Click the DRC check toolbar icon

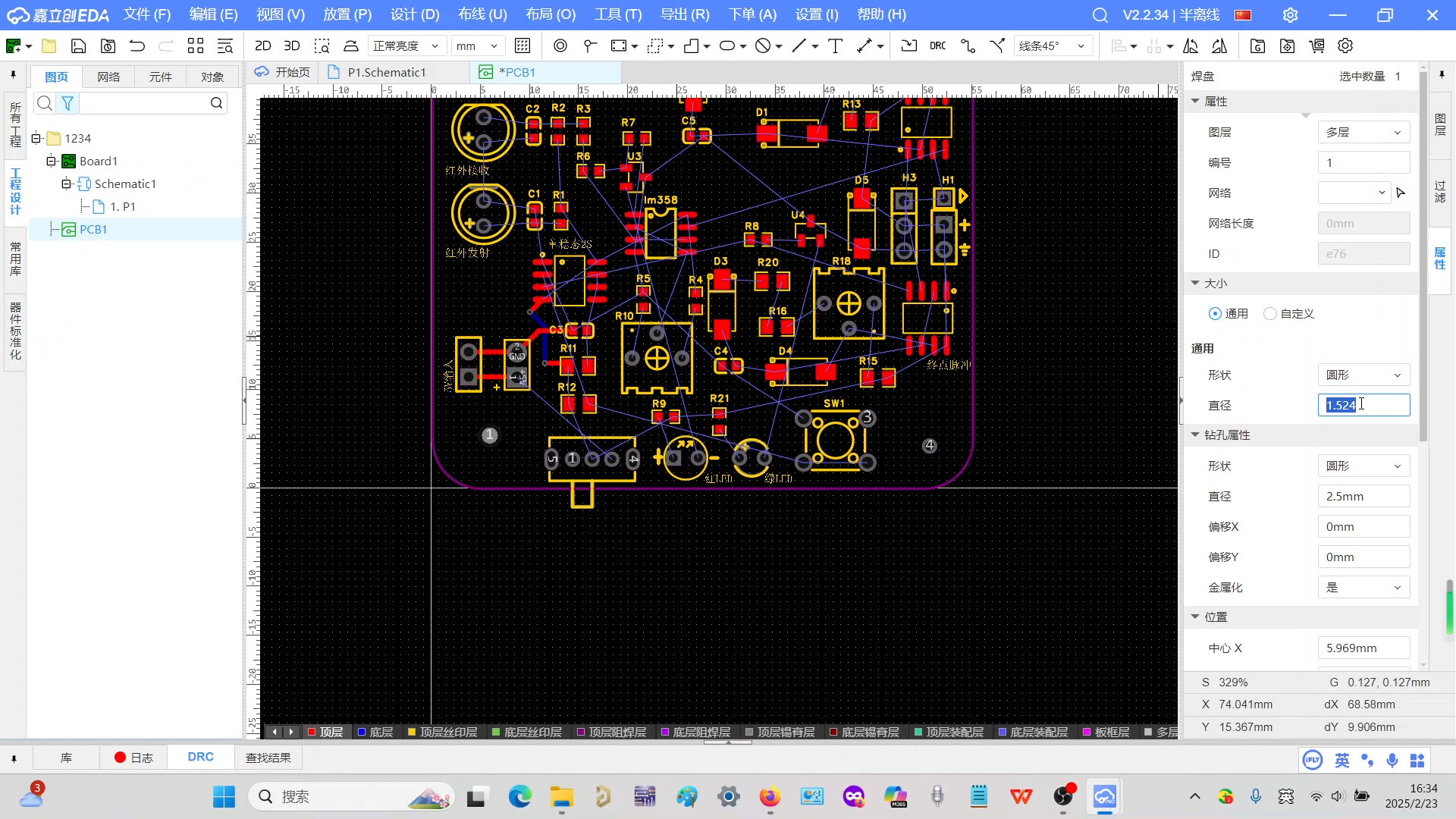937,46
